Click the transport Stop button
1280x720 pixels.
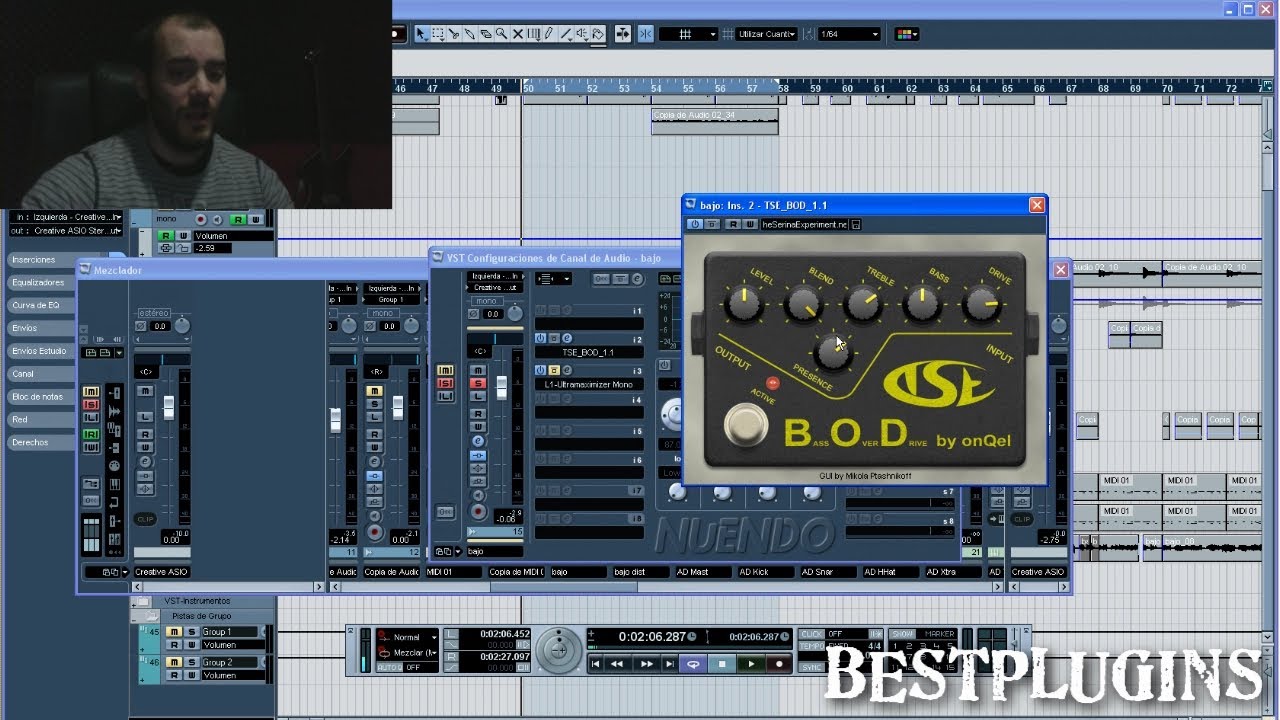pyautogui.click(x=722, y=664)
